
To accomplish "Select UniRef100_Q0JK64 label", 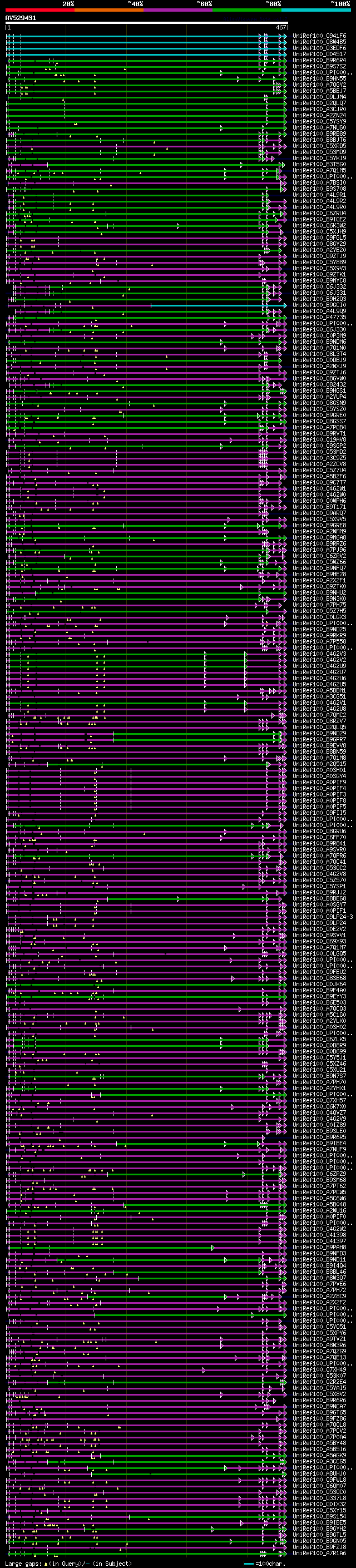I will [x=319, y=985].
